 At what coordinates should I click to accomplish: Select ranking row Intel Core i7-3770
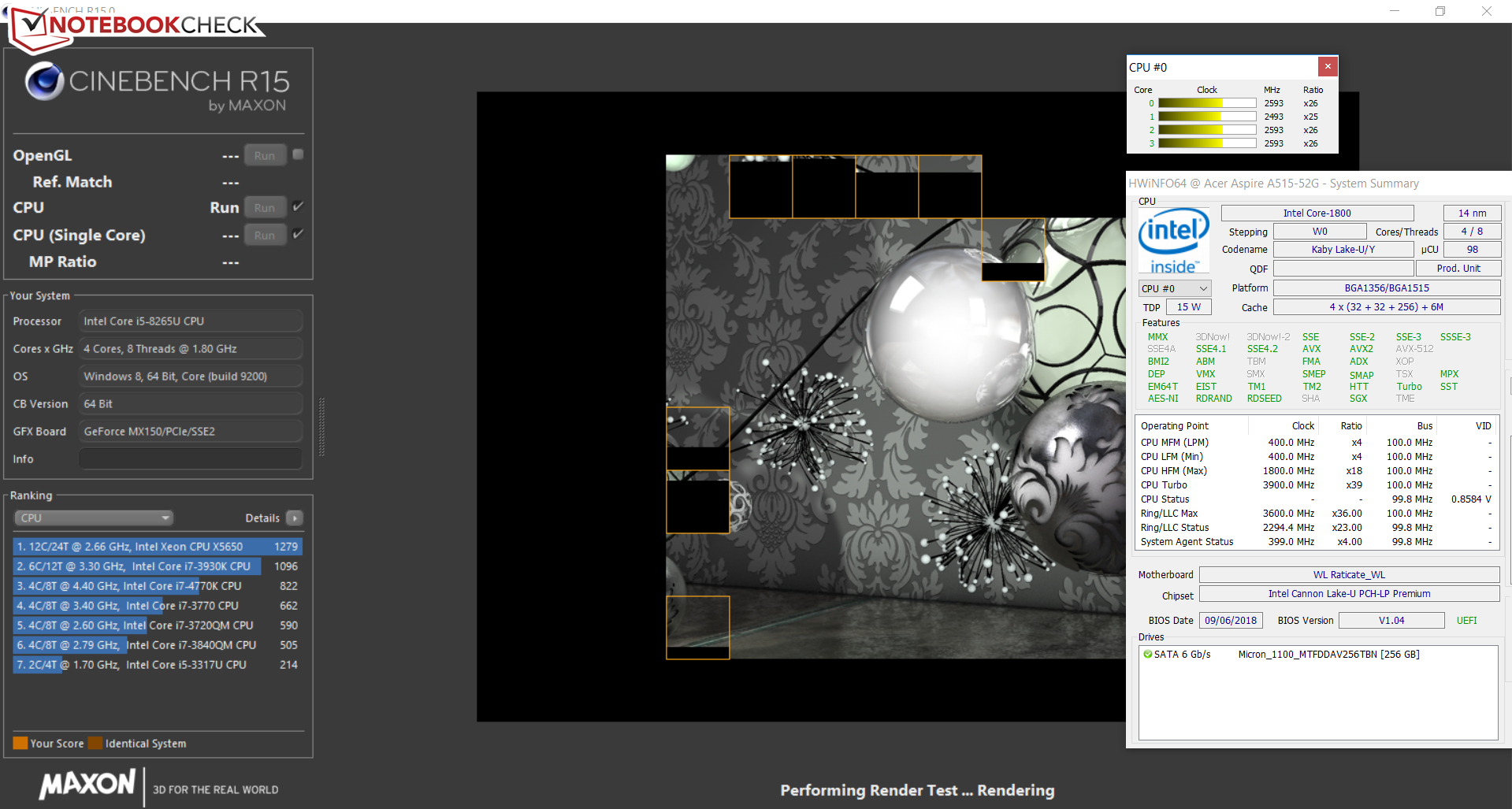158,606
